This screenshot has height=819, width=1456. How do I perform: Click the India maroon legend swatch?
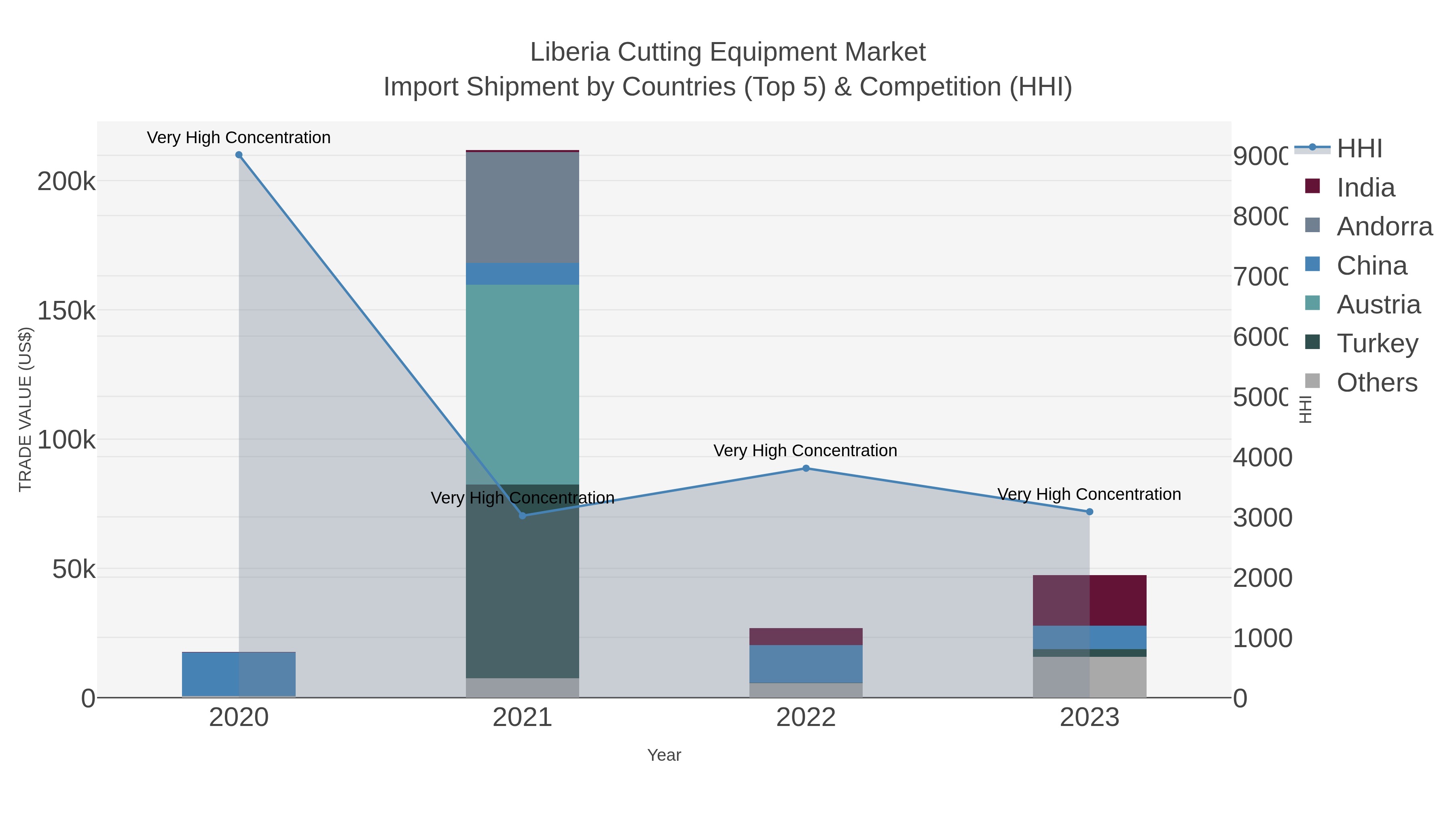coord(1312,186)
